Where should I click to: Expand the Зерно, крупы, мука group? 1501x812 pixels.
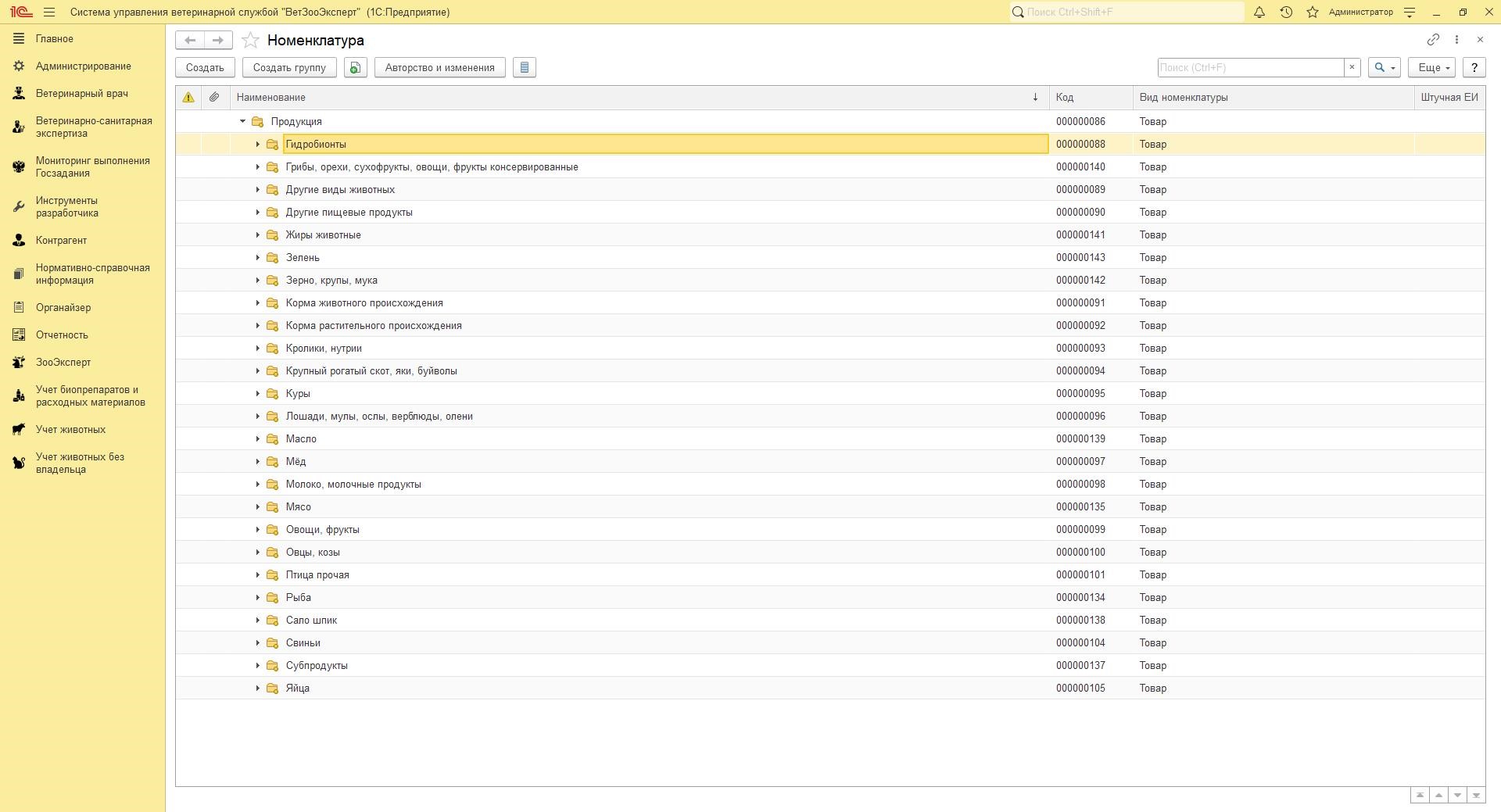[x=257, y=281]
